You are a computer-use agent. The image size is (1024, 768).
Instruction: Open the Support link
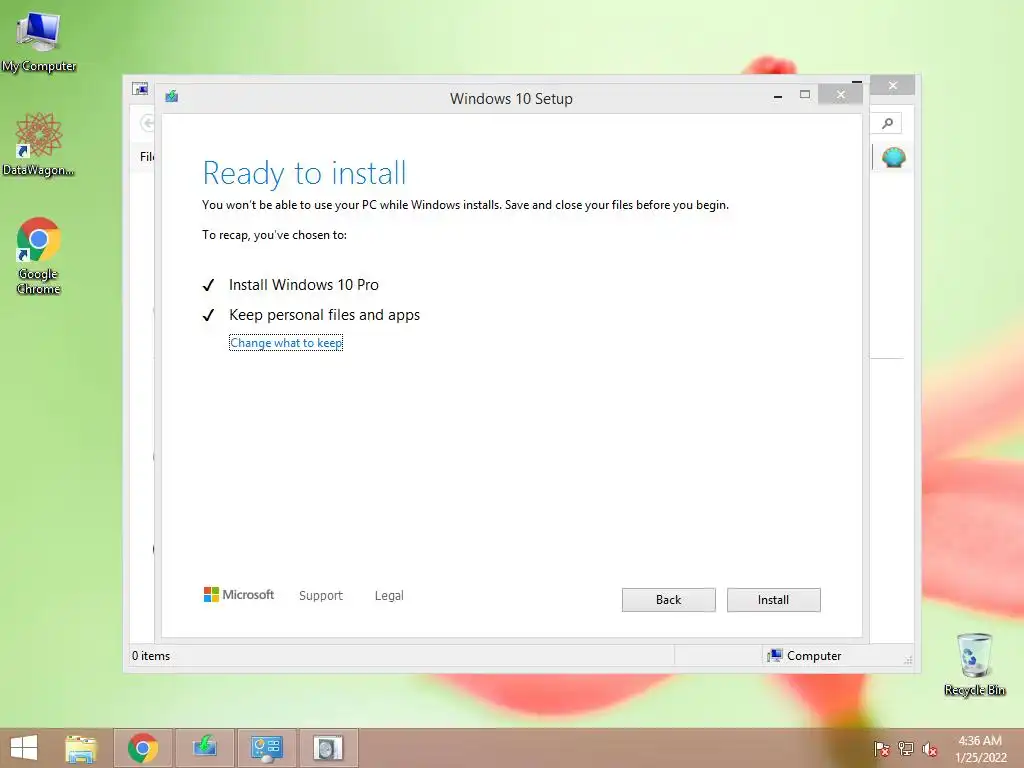coord(321,595)
